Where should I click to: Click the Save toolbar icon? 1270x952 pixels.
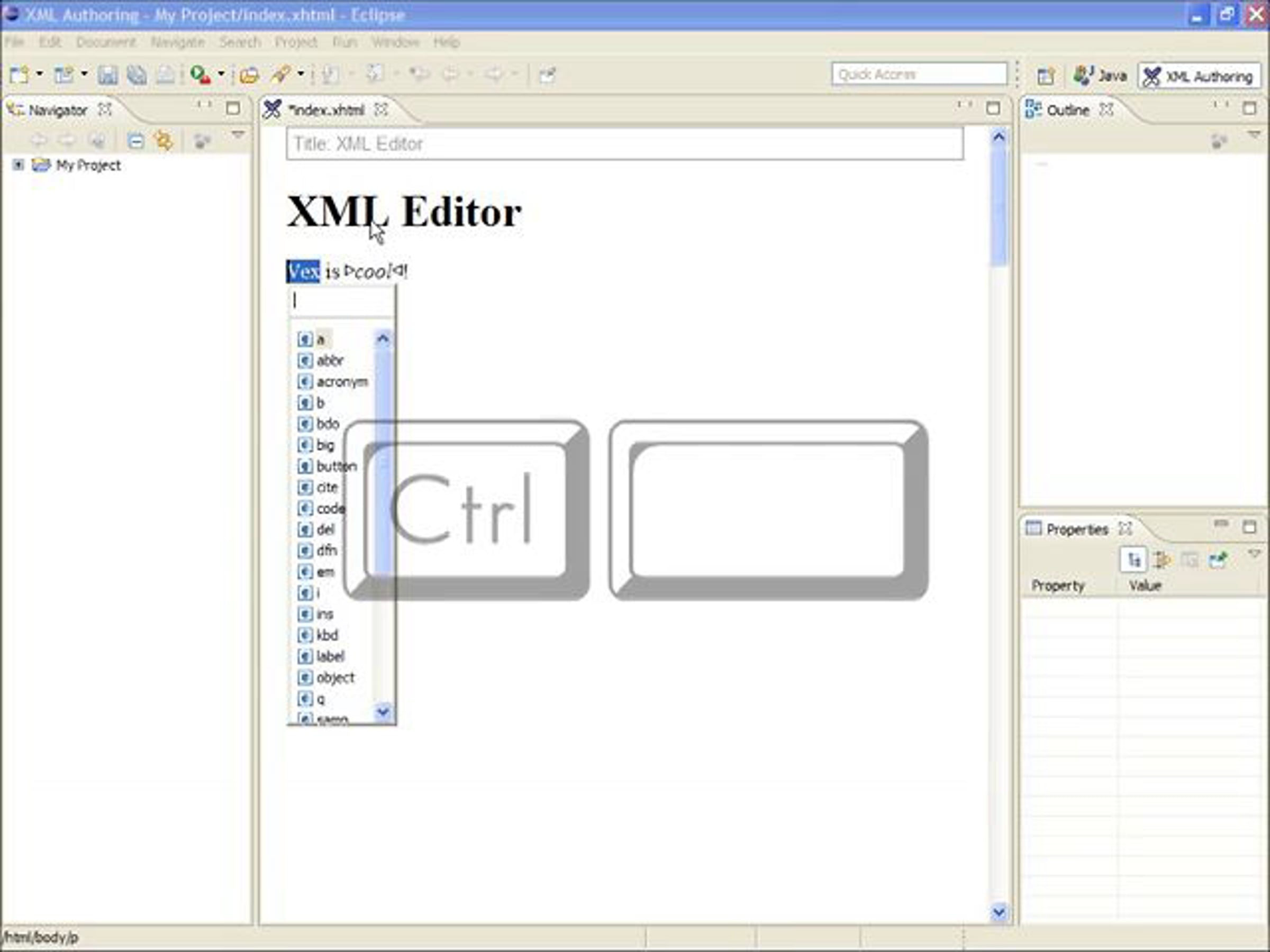pyautogui.click(x=107, y=75)
